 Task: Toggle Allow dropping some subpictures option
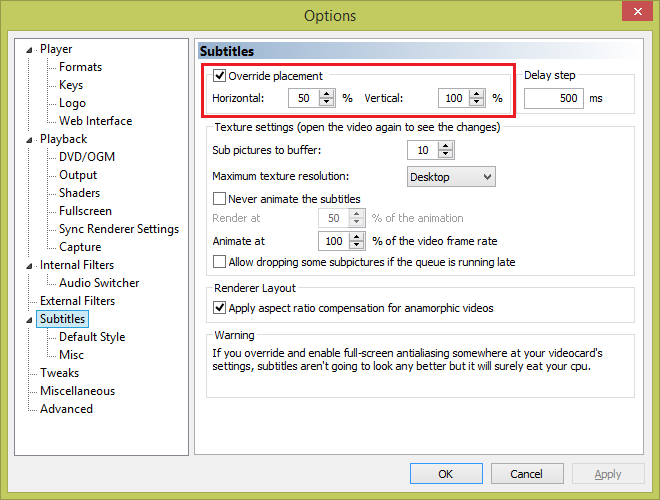(220, 262)
